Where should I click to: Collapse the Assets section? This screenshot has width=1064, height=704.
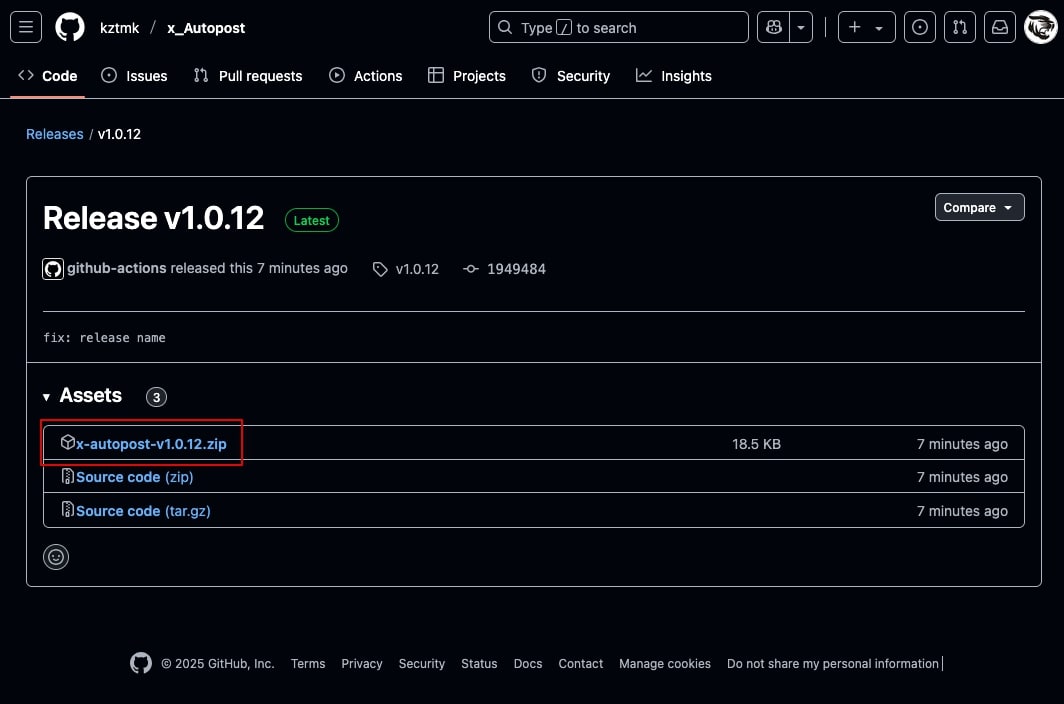tap(82, 396)
